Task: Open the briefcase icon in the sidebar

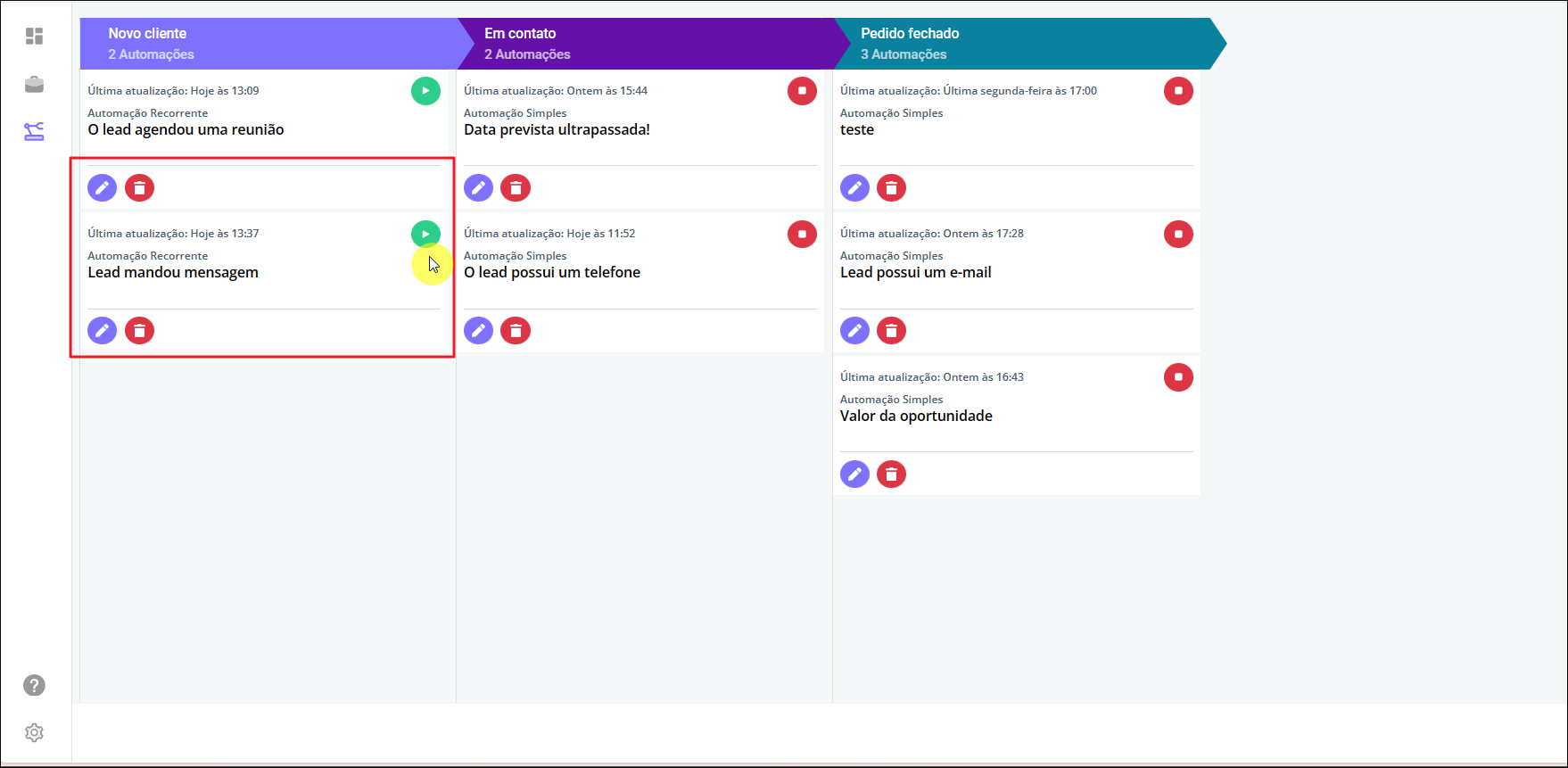Action: [34, 85]
